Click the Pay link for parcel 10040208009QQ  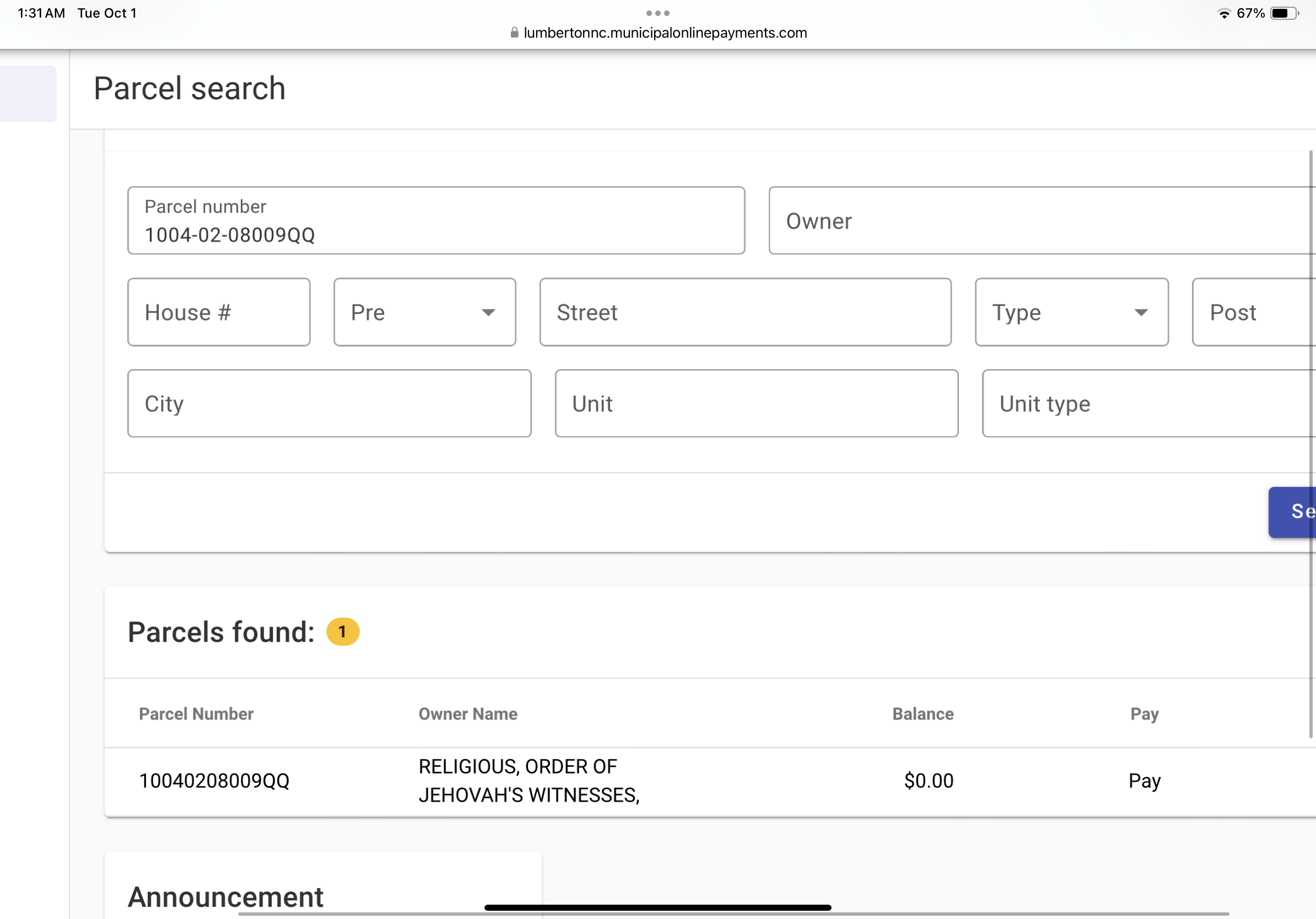coord(1145,781)
